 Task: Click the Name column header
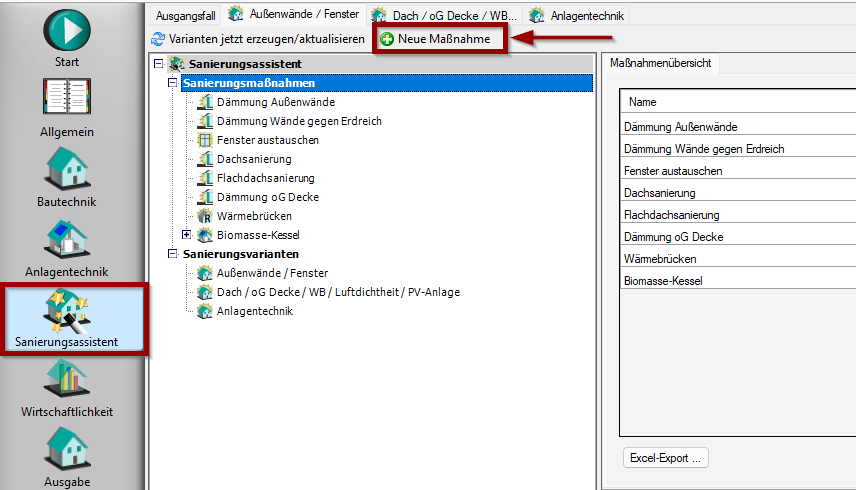coord(643,102)
